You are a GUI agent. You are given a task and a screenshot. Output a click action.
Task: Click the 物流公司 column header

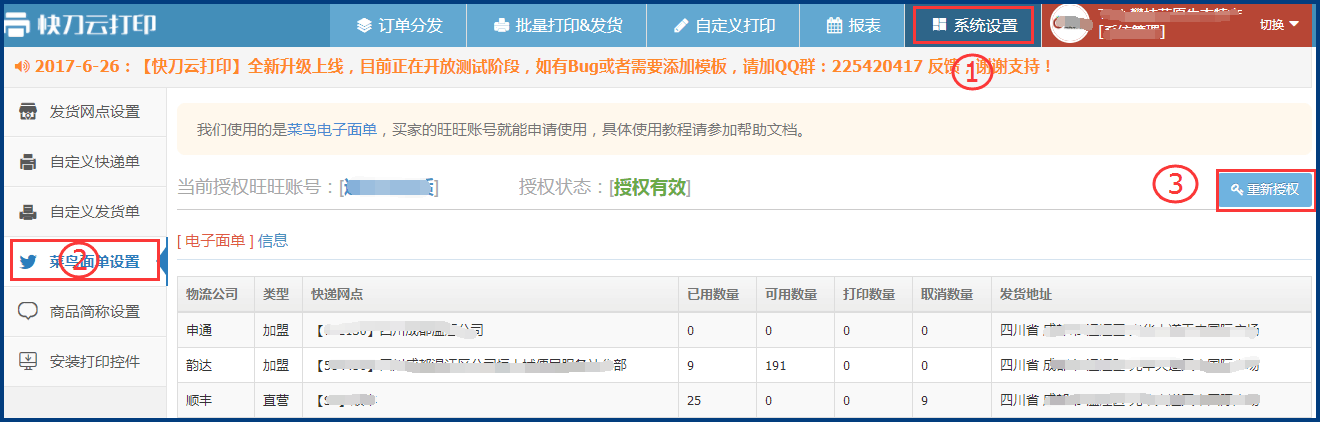coord(212,294)
